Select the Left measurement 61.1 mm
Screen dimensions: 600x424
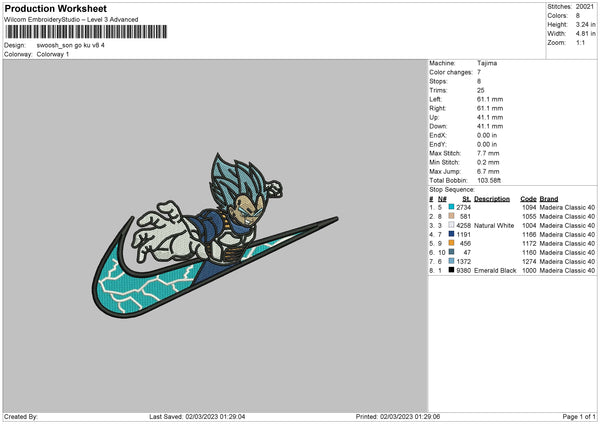pyautogui.click(x=490, y=99)
